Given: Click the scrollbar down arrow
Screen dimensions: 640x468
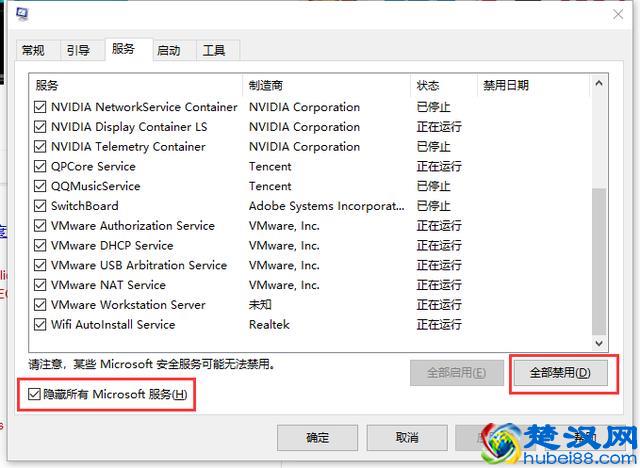Looking at the screenshot, I should coord(599,343).
